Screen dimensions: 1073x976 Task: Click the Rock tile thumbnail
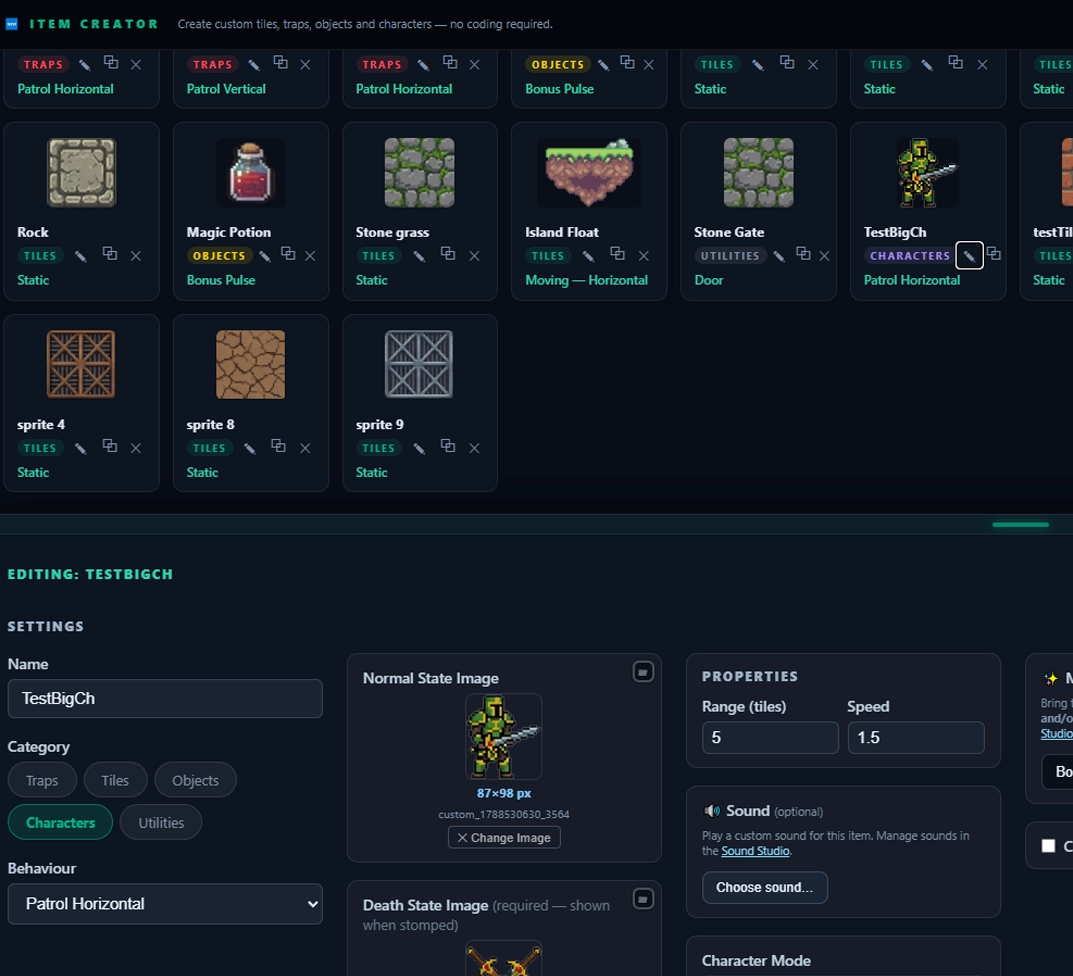point(81,172)
